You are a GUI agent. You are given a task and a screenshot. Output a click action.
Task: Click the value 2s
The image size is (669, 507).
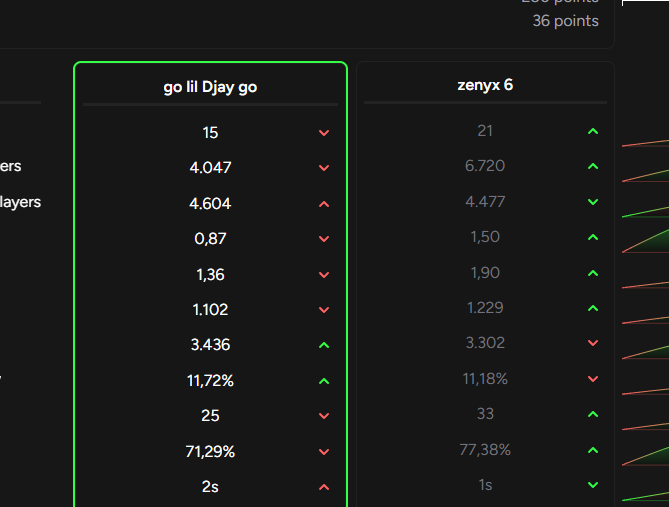(210, 487)
